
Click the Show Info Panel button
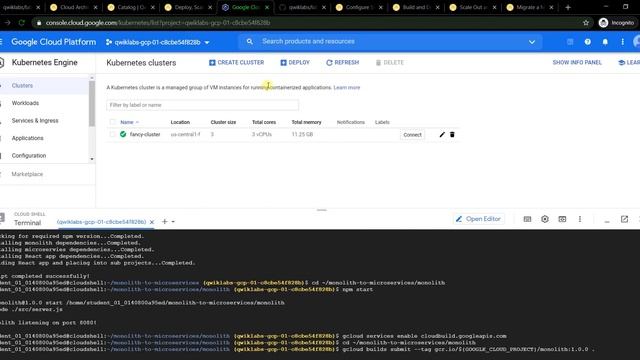pyautogui.click(x=577, y=62)
